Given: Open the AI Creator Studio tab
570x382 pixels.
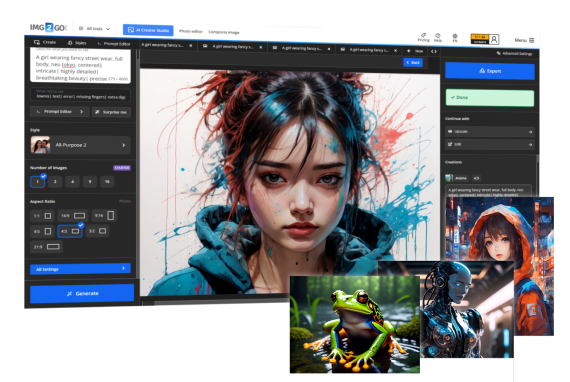Looking at the screenshot, I should point(148,30).
